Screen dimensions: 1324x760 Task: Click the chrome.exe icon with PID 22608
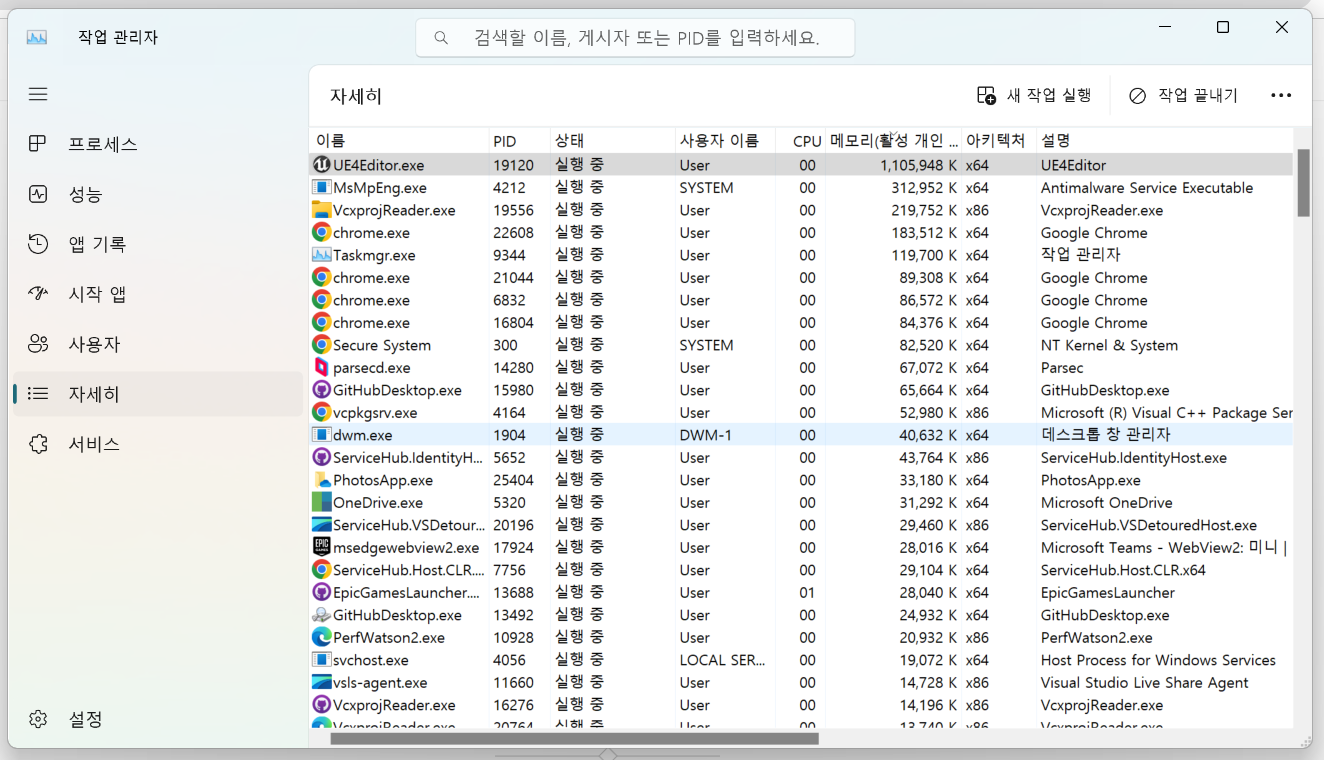[321, 232]
